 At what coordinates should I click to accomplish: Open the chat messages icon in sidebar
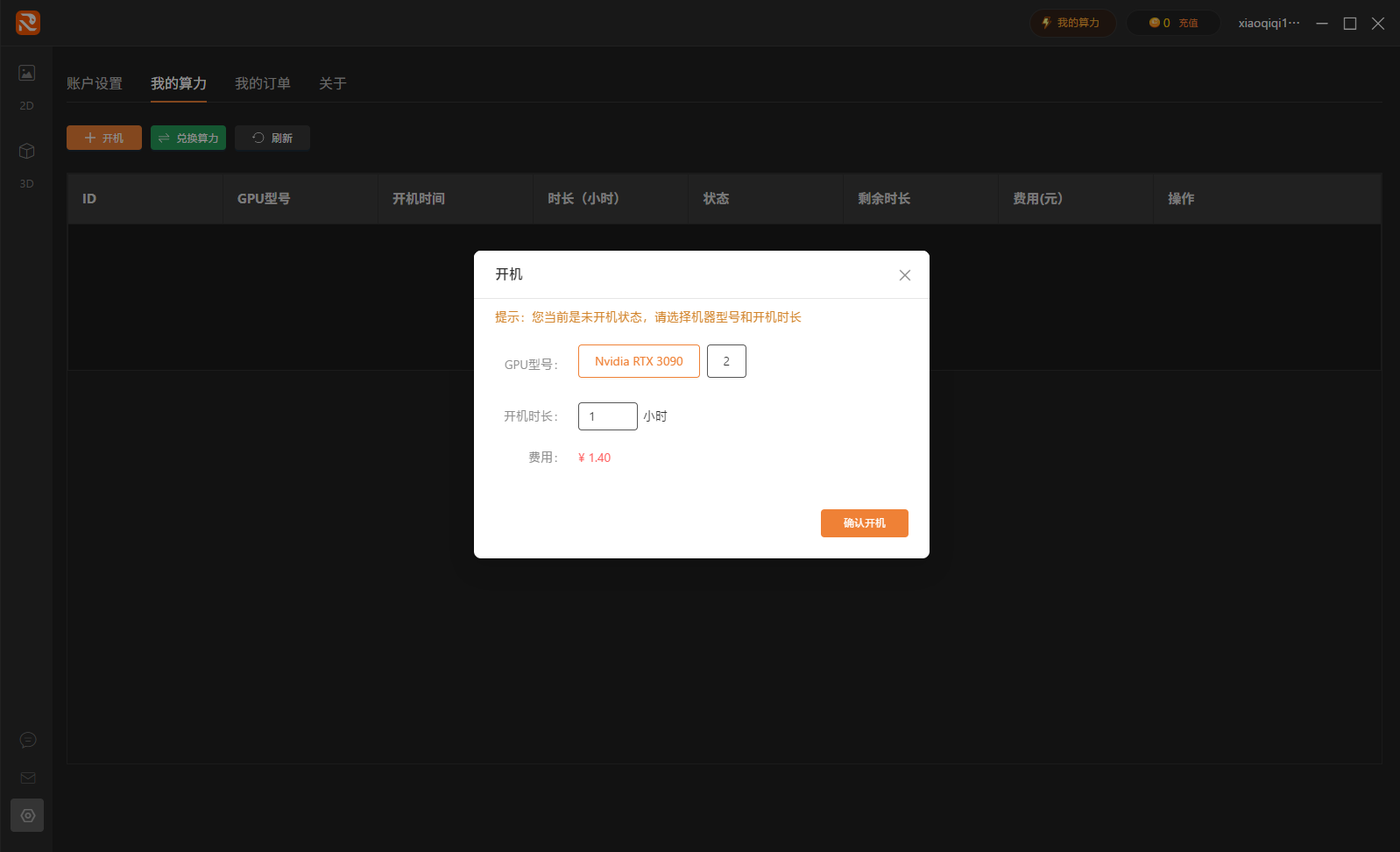pyautogui.click(x=28, y=740)
